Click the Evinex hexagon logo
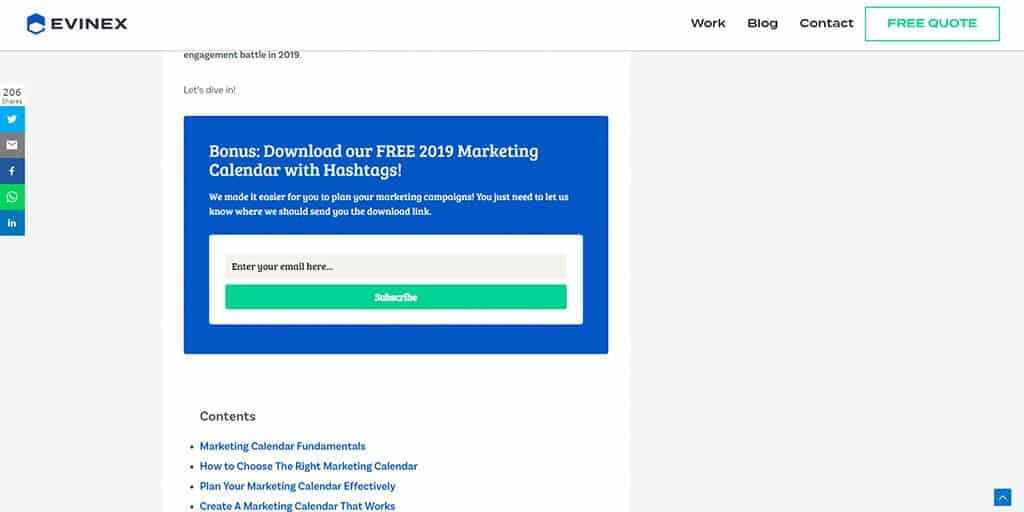Image resolution: width=1024 pixels, height=512 pixels. tap(36, 24)
